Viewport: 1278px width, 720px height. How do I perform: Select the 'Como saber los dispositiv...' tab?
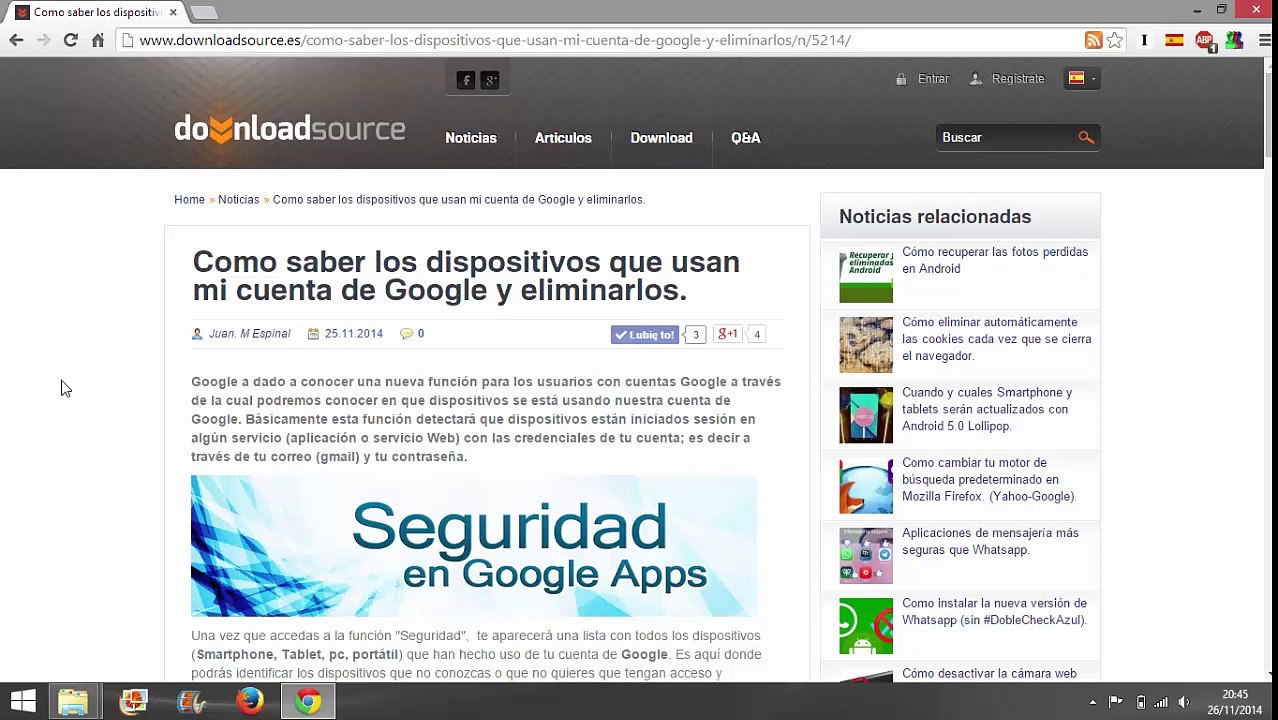[97, 12]
